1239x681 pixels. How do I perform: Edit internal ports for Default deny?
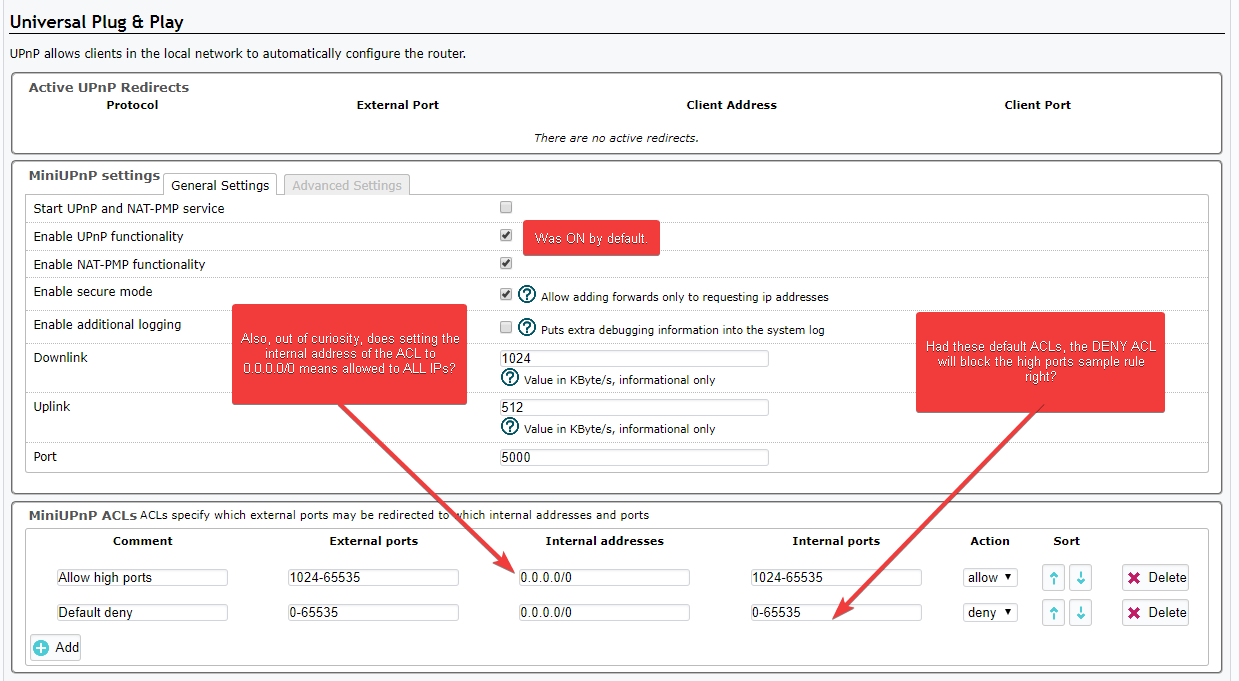coord(836,612)
